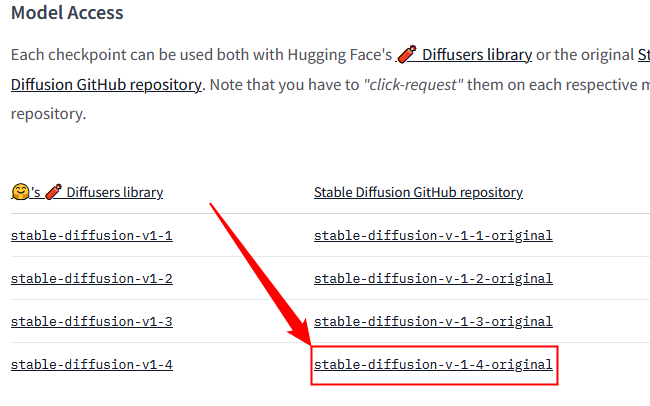Open the stable-diffusion-v1-2 link

(x=91, y=279)
